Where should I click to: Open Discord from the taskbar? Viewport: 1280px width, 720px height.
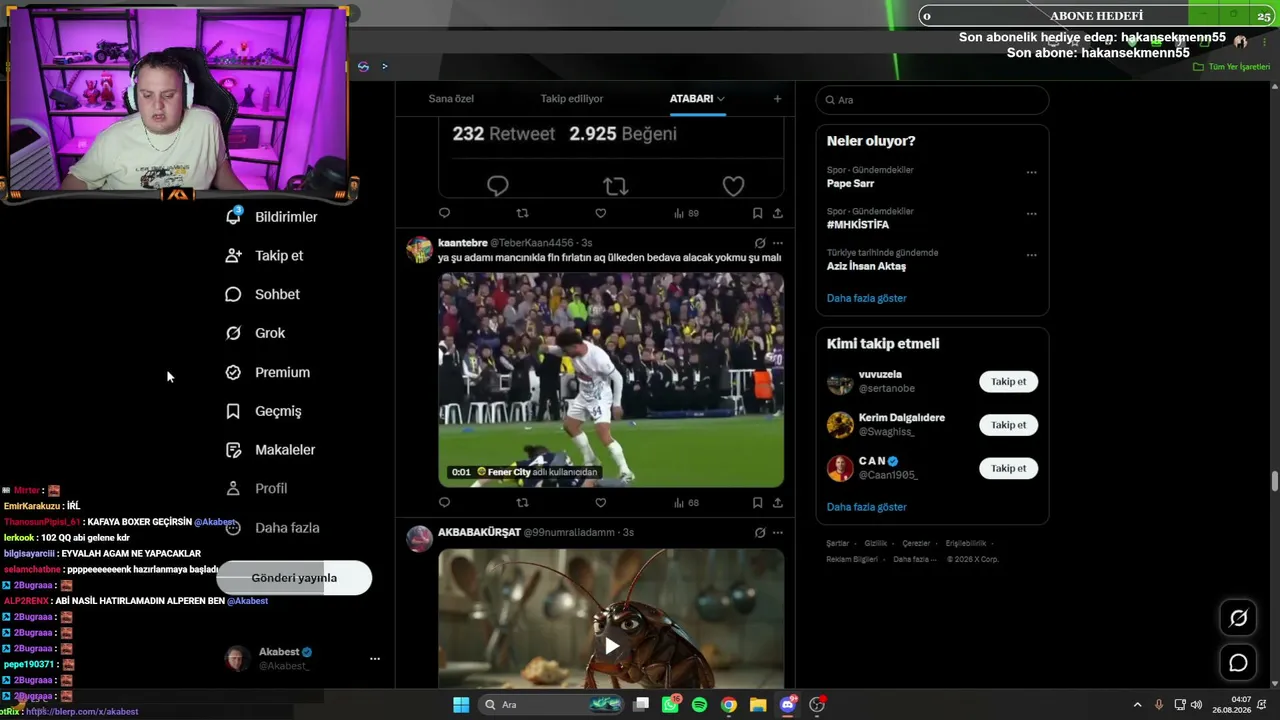click(x=788, y=705)
